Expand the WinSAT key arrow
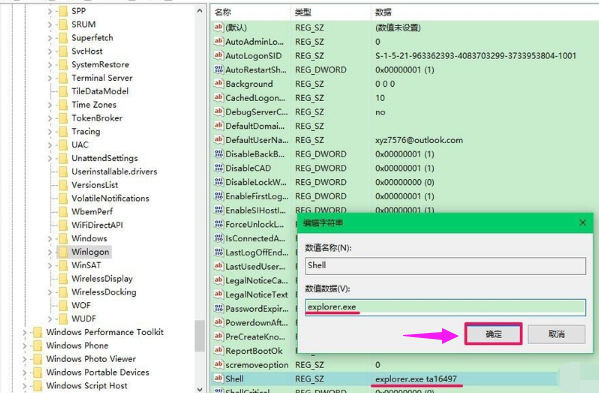 coord(50,265)
